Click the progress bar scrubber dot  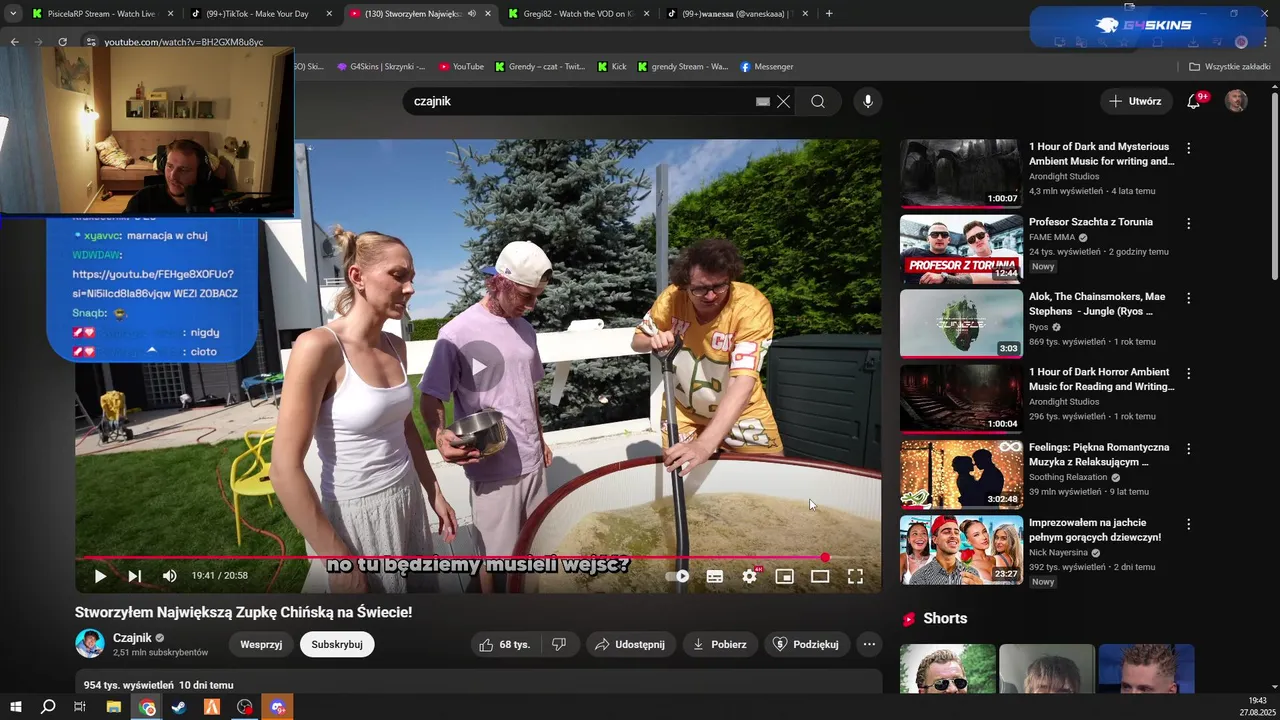(x=825, y=557)
